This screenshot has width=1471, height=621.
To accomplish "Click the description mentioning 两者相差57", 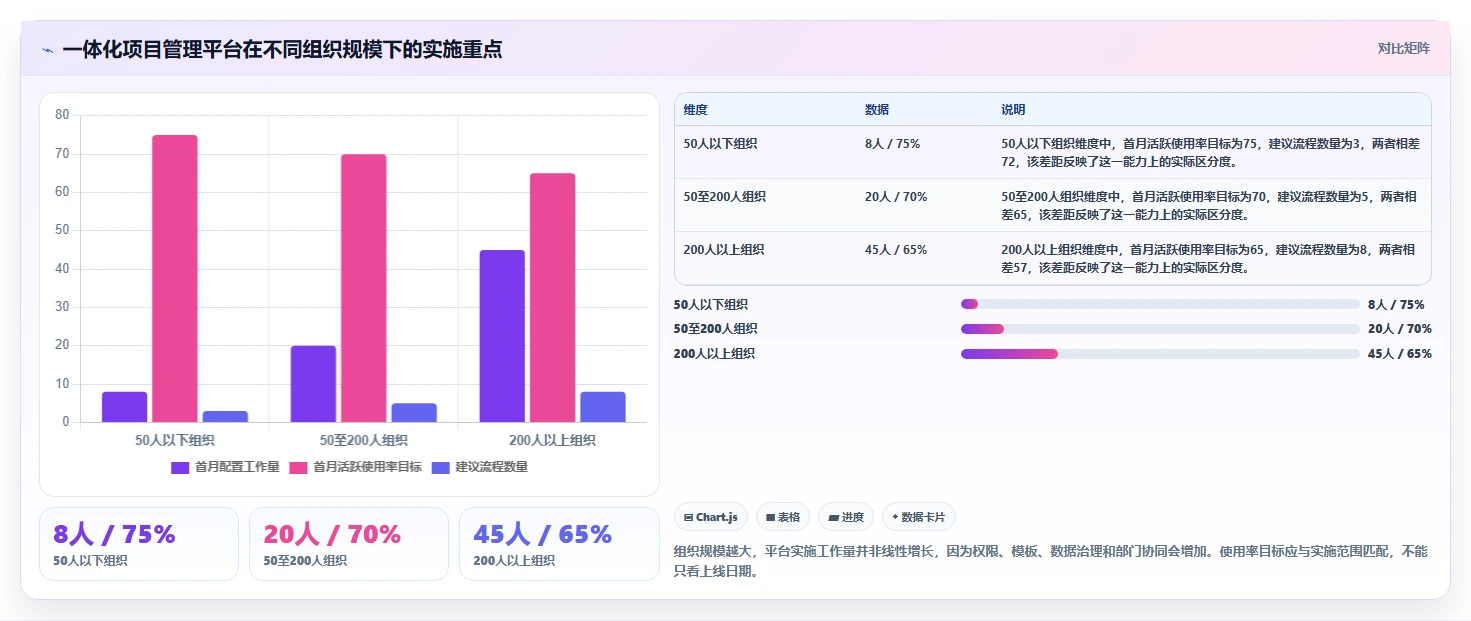I will tap(1209, 258).
